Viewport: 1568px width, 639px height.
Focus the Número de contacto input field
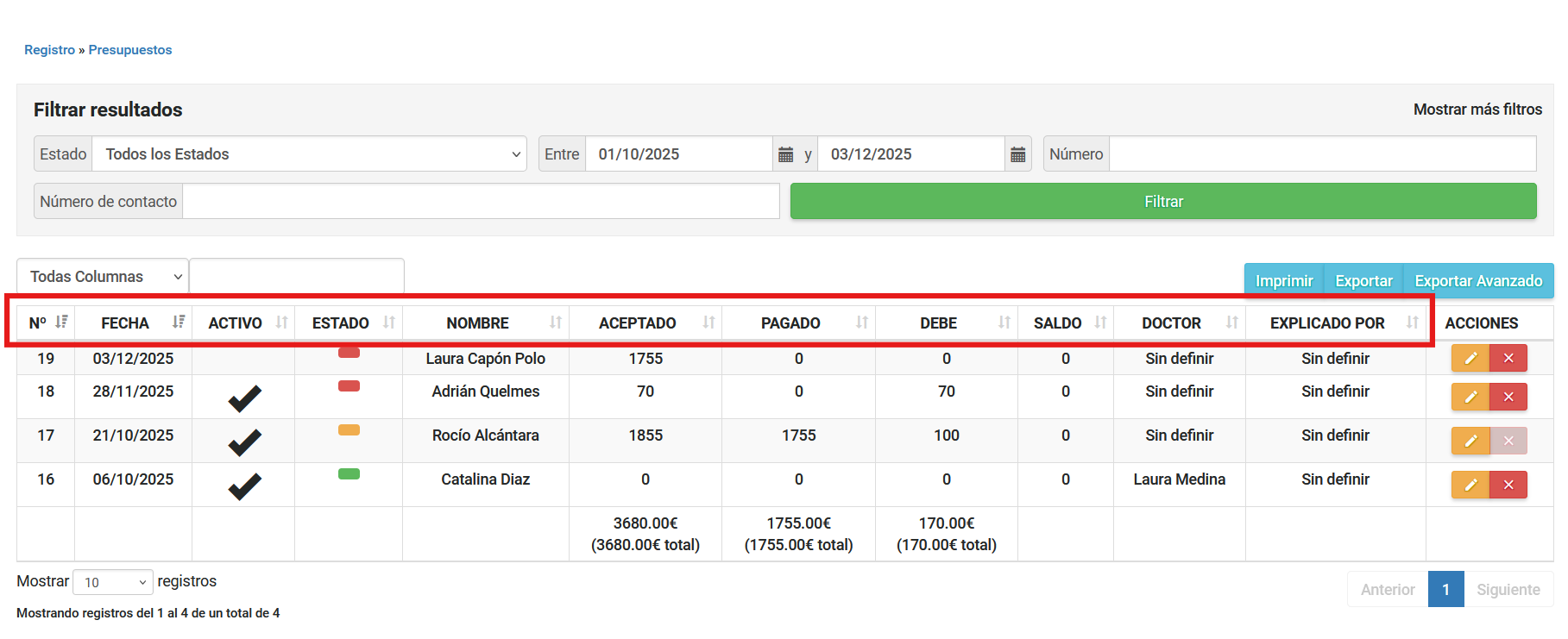tap(481, 202)
